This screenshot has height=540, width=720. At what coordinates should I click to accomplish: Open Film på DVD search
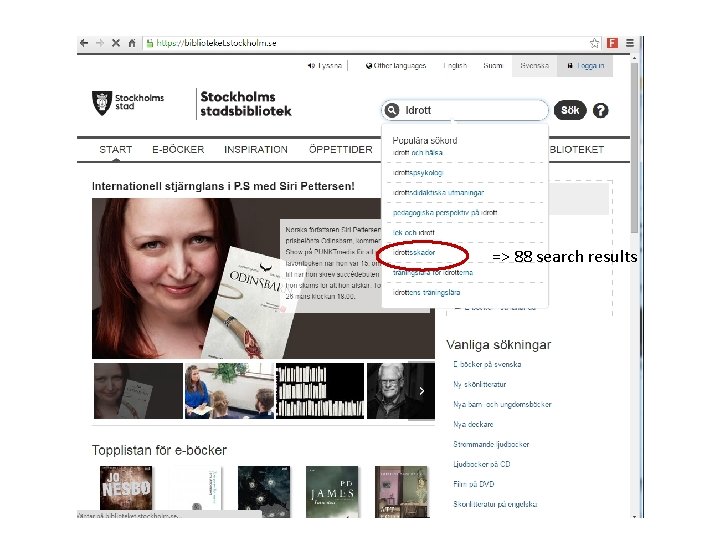[x=474, y=484]
